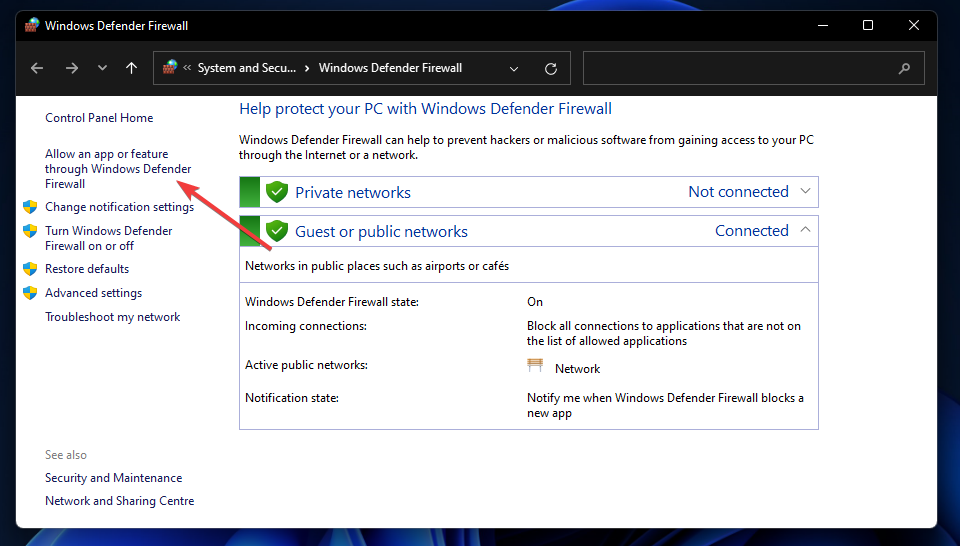Image resolution: width=960 pixels, height=546 pixels.
Task: Click Incoming connections label
Action: point(306,326)
